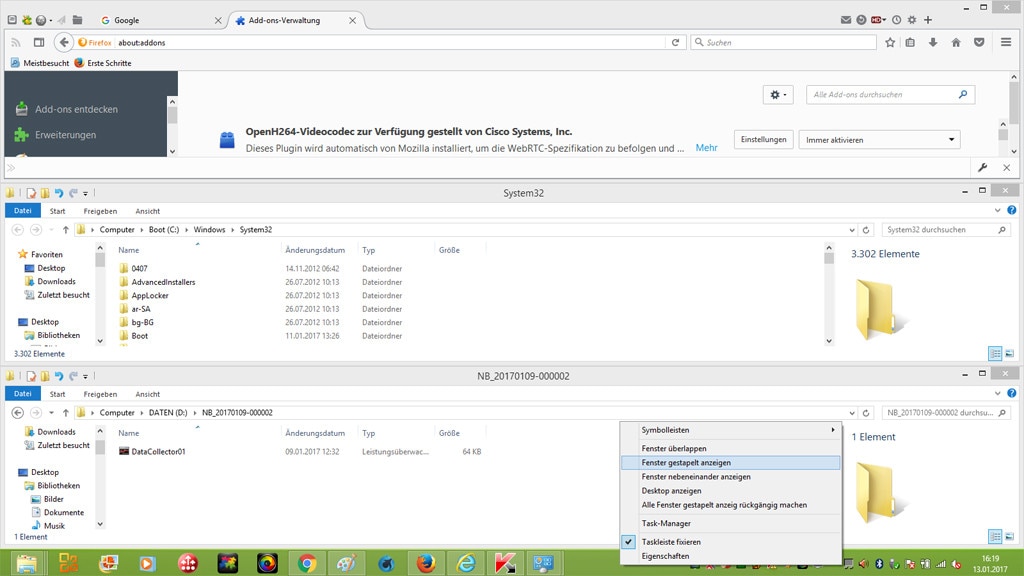Open the Firefox downloads arrow
Screen dimensions: 1024x576
(x=933, y=42)
